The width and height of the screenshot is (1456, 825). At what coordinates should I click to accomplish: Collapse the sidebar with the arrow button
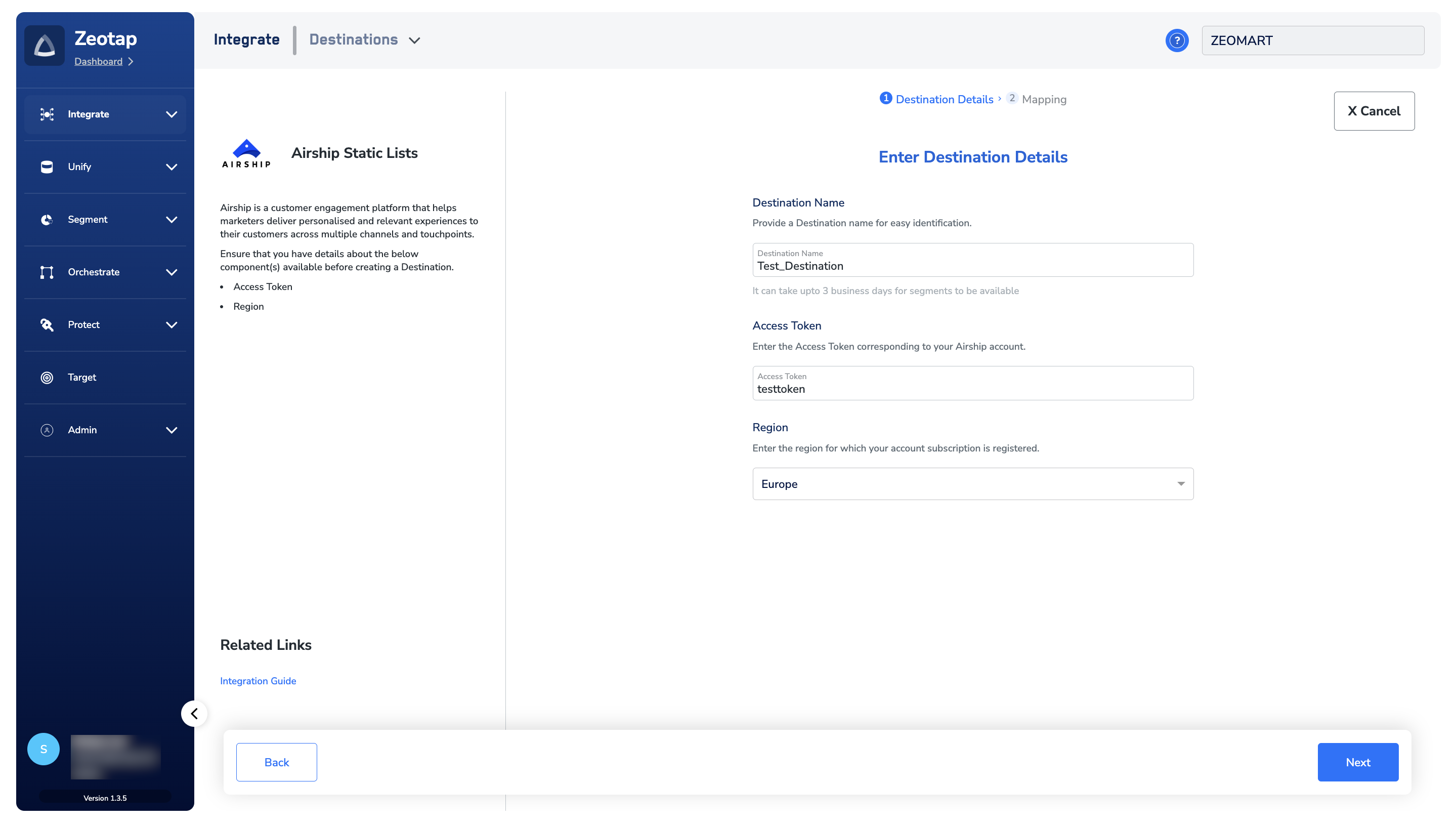(x=194, y=713)
